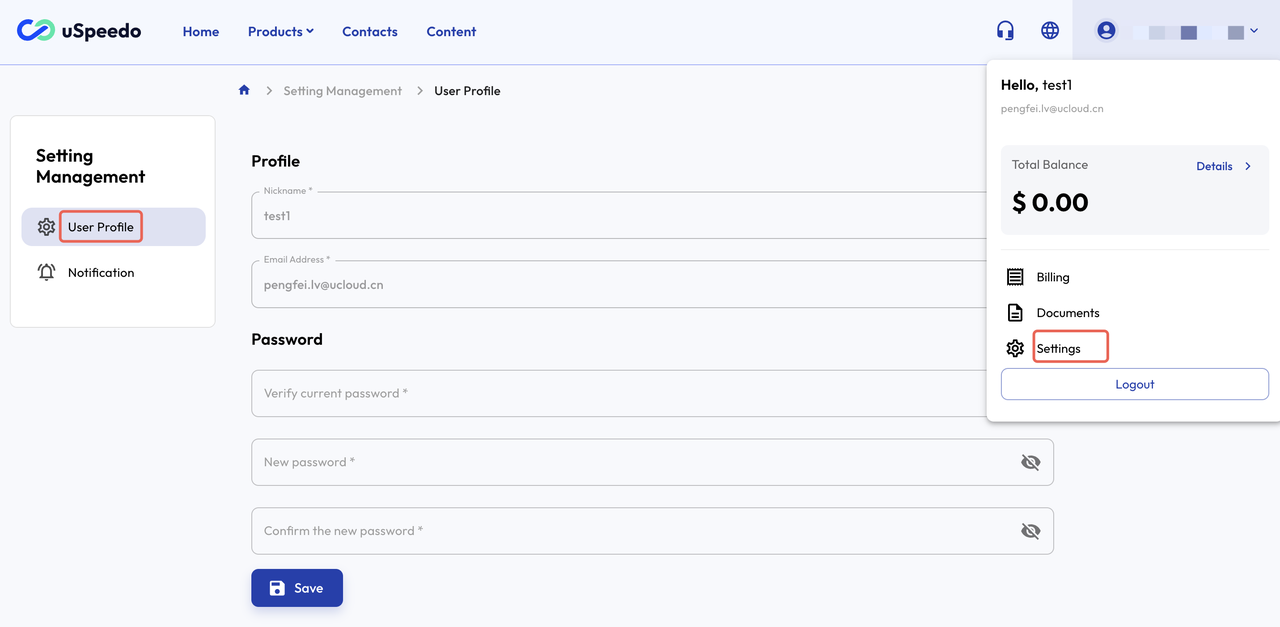
Task: Click the bell icon beside Notification
Action: coord(46,271)
